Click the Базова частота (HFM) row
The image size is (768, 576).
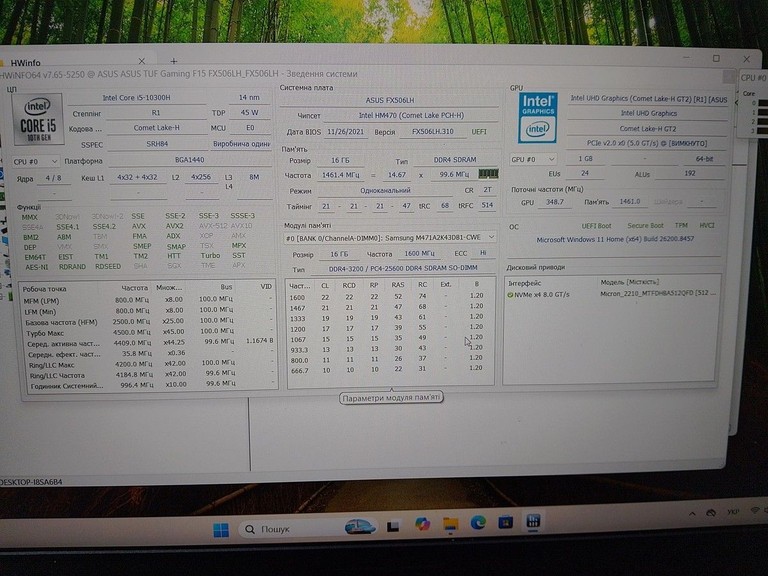click(x=148, y=322)
